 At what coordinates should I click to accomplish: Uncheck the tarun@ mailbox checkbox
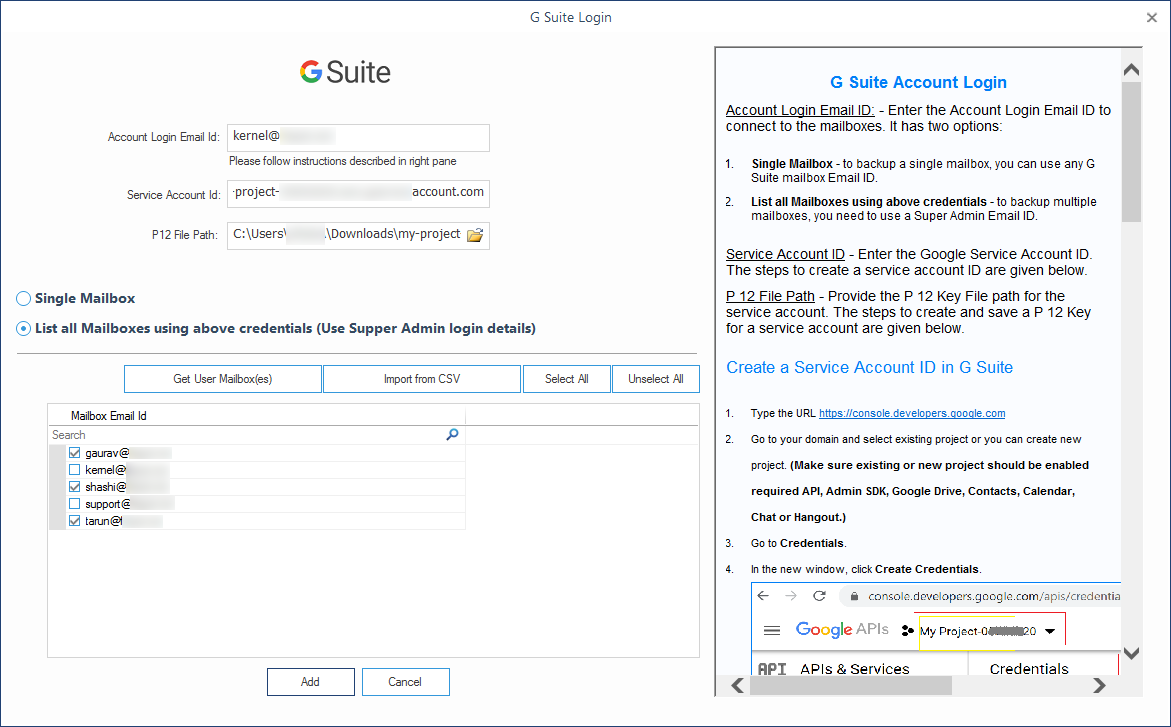tap(75, 521)
